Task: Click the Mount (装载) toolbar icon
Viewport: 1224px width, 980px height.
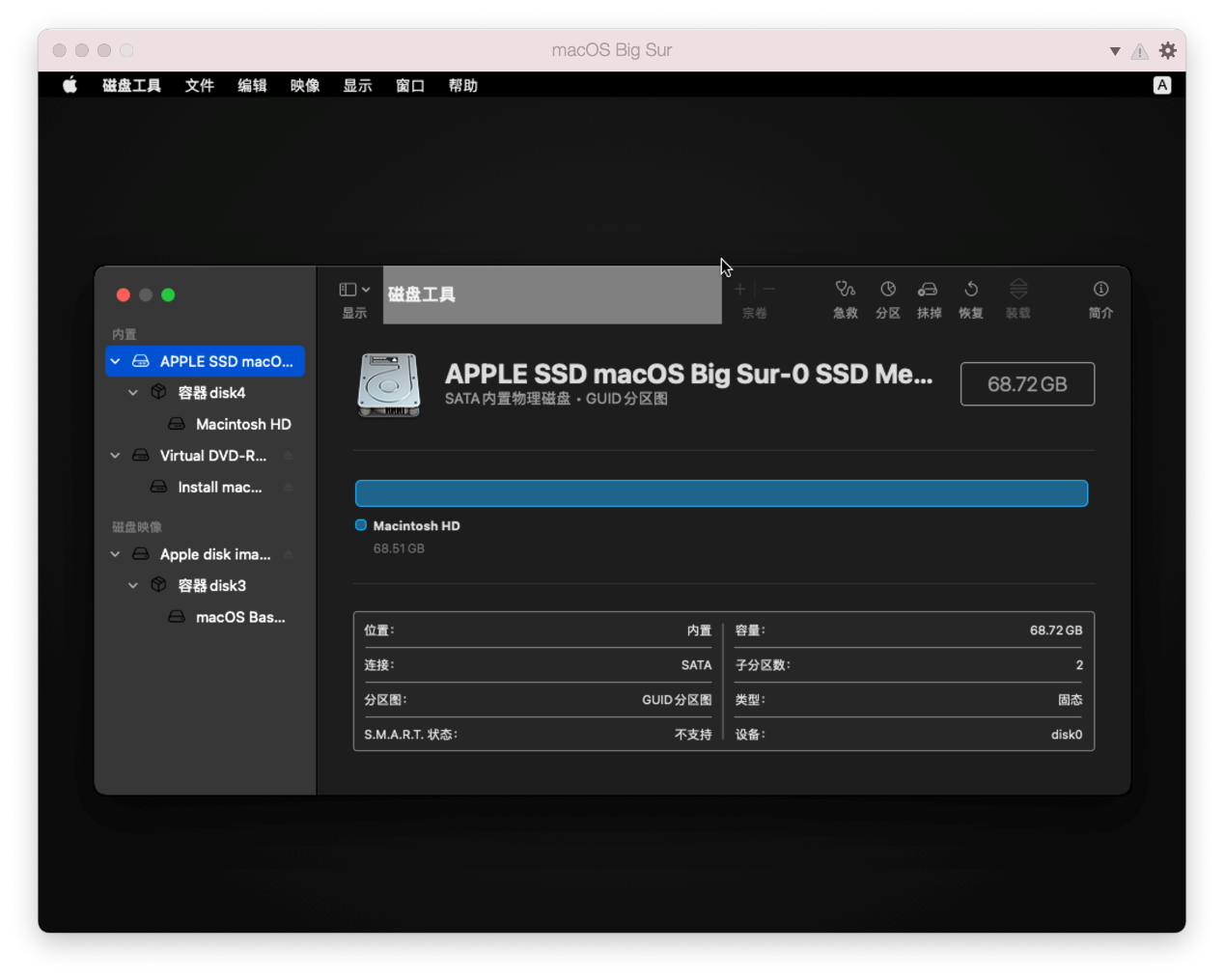Action: 1018,289
